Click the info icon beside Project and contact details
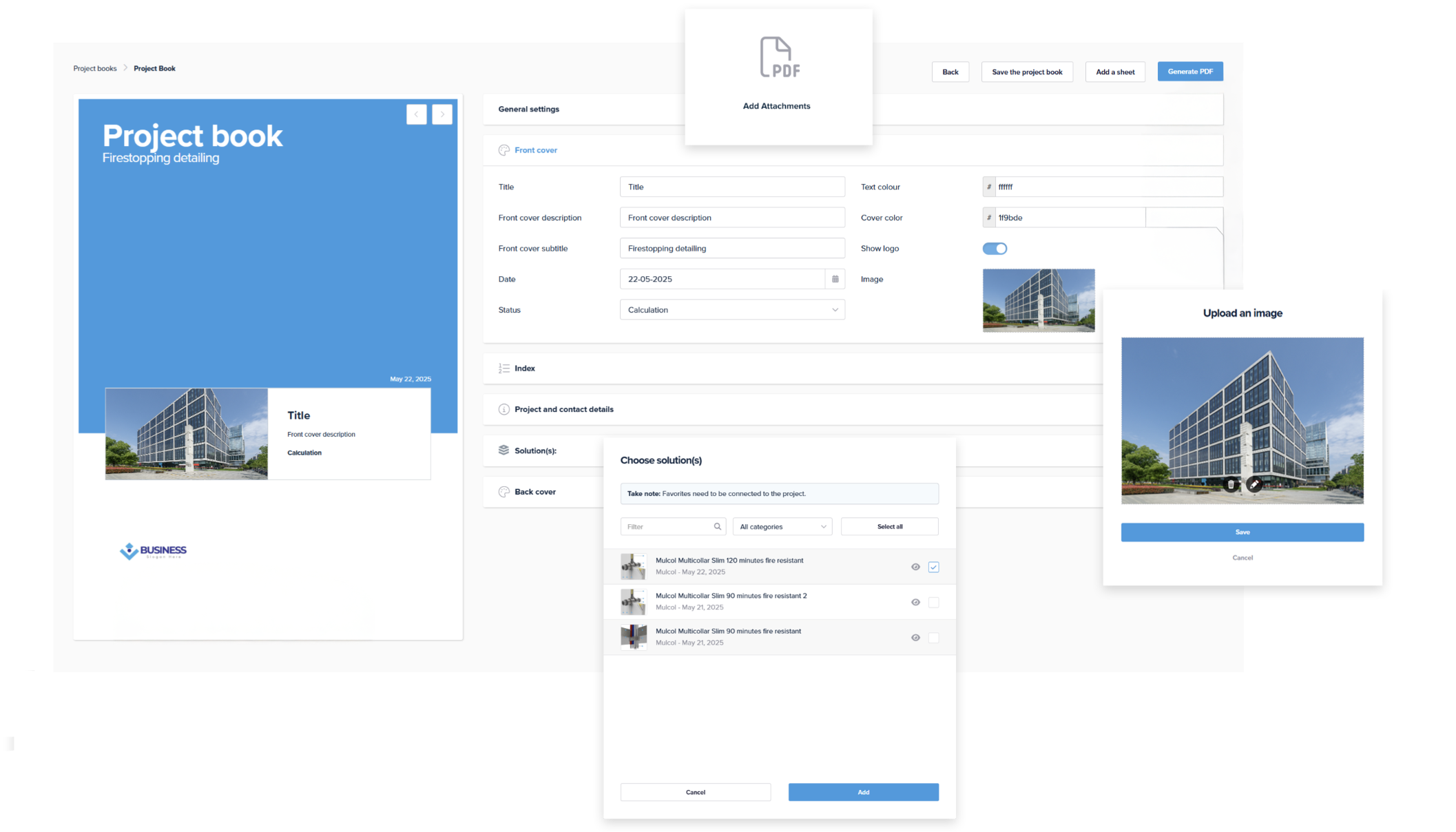 pyautogui.click(x=503, y=408)
